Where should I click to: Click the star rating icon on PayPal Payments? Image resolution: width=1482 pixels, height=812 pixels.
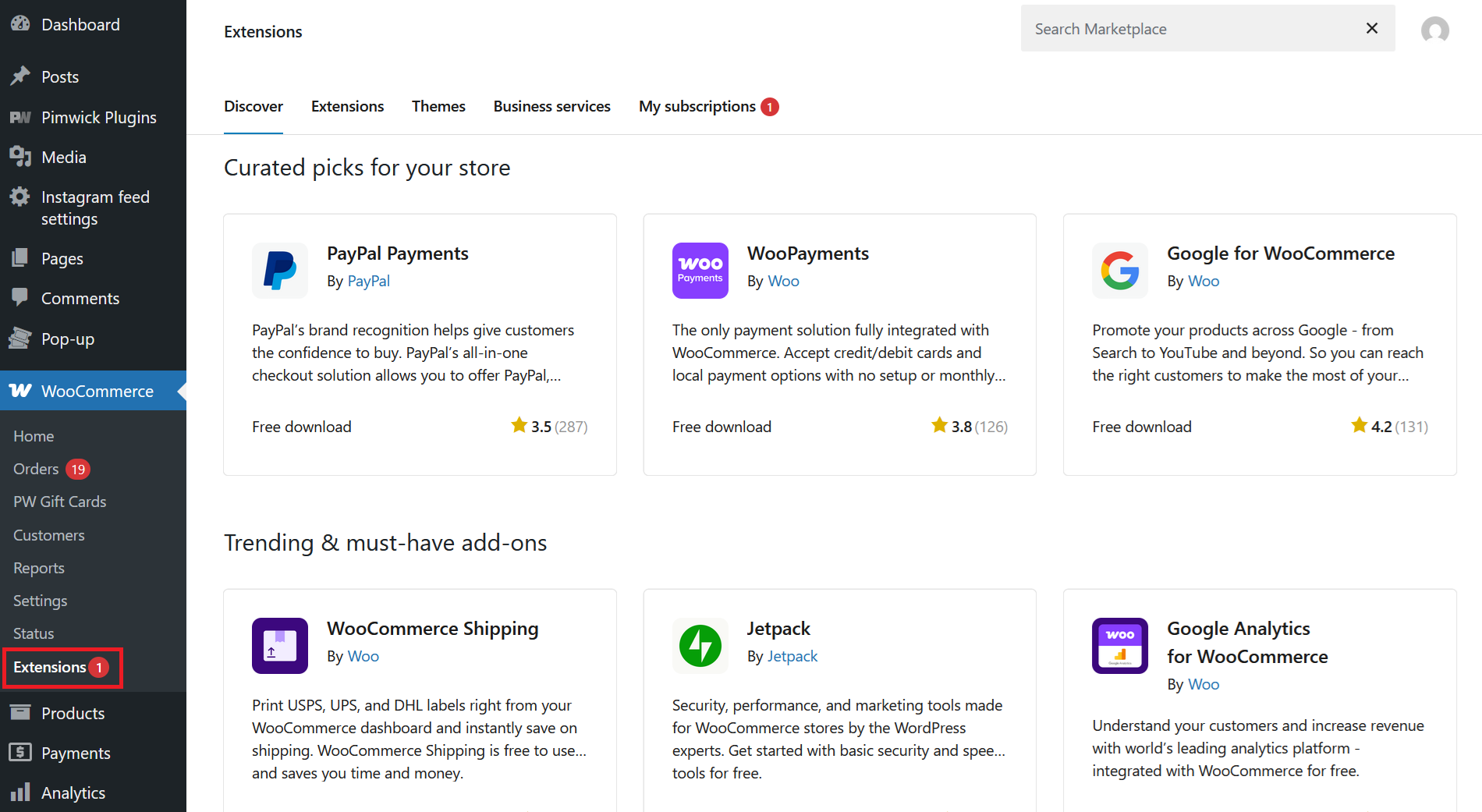(519, 425)
